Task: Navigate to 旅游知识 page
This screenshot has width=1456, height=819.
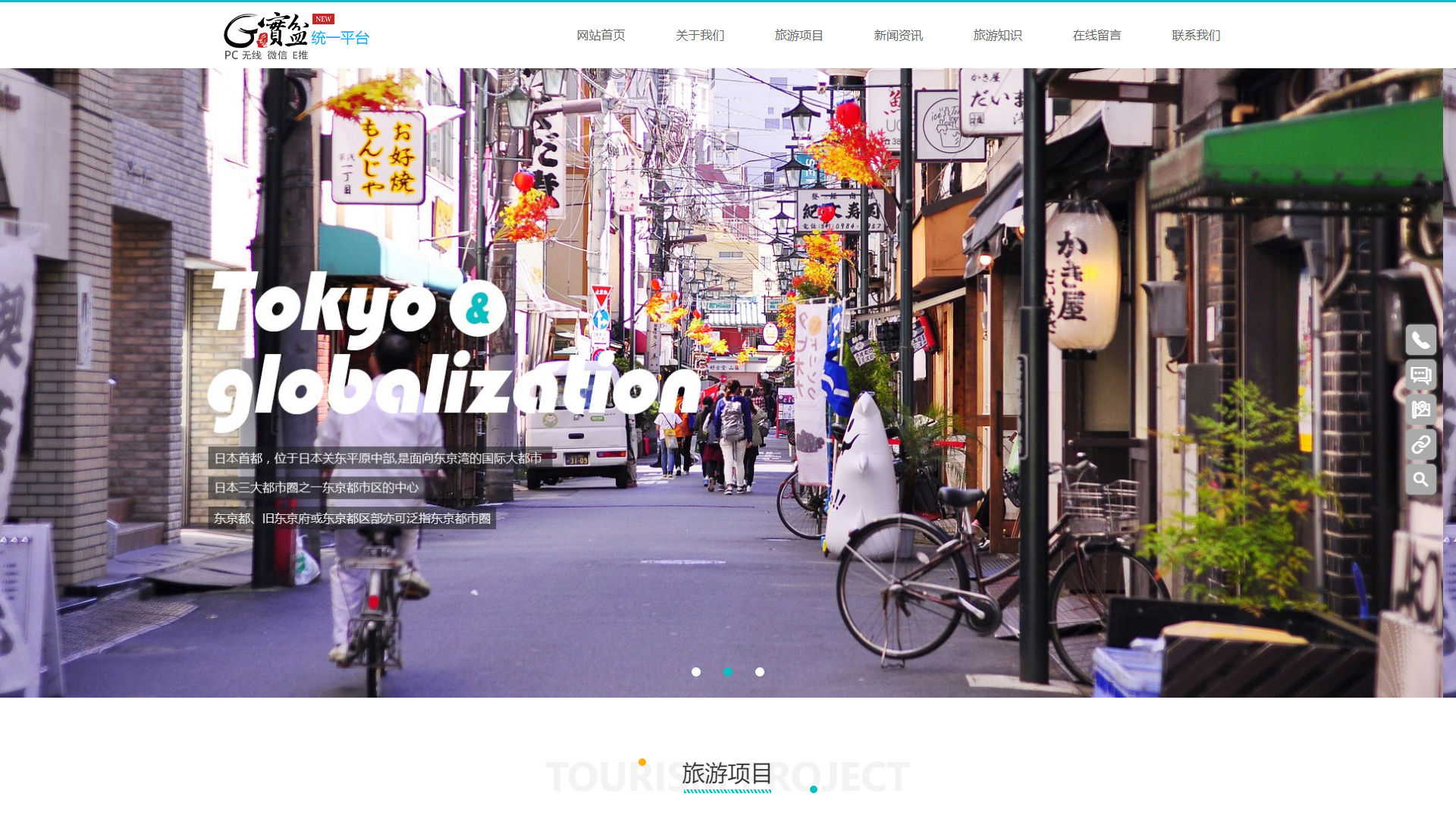Action: tap(998, 36)
